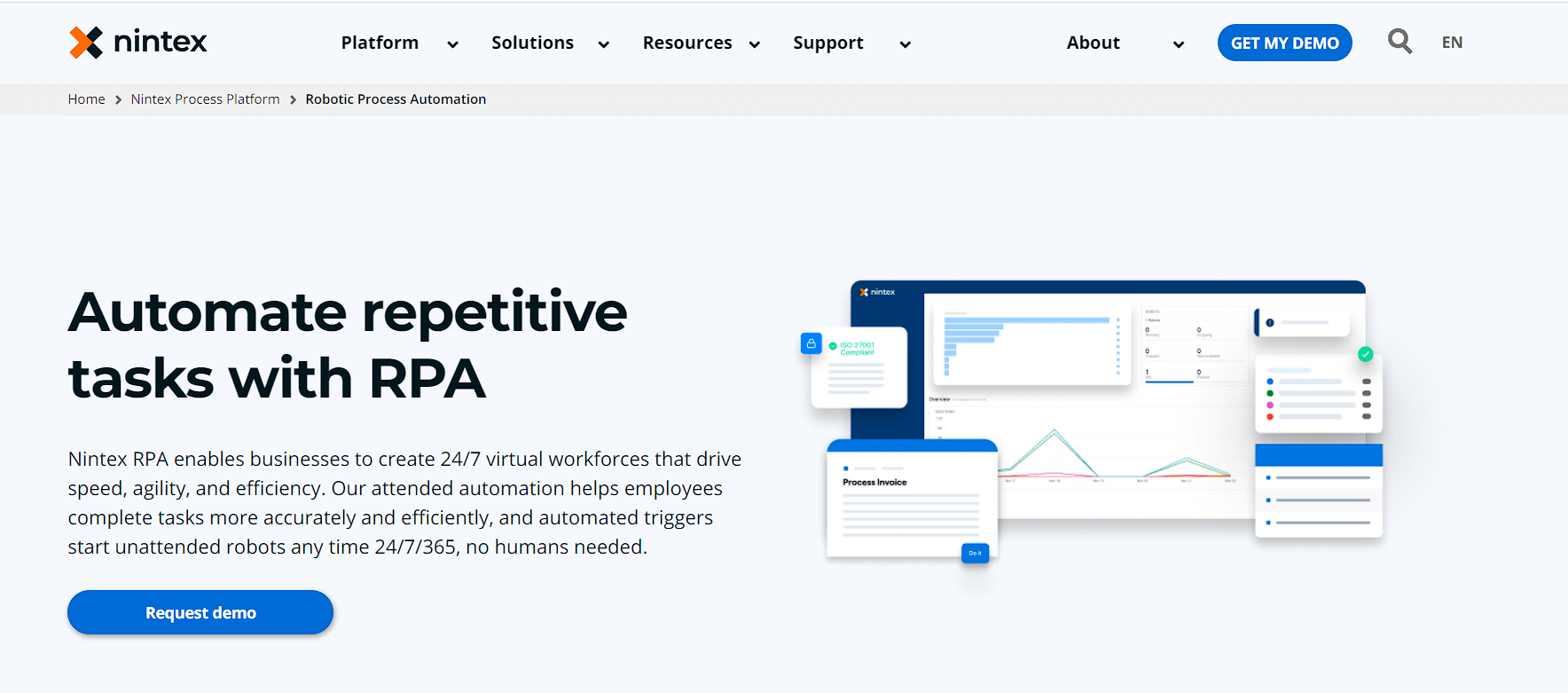
Task: Click the Nintex logo
Action: pos(137,42)
